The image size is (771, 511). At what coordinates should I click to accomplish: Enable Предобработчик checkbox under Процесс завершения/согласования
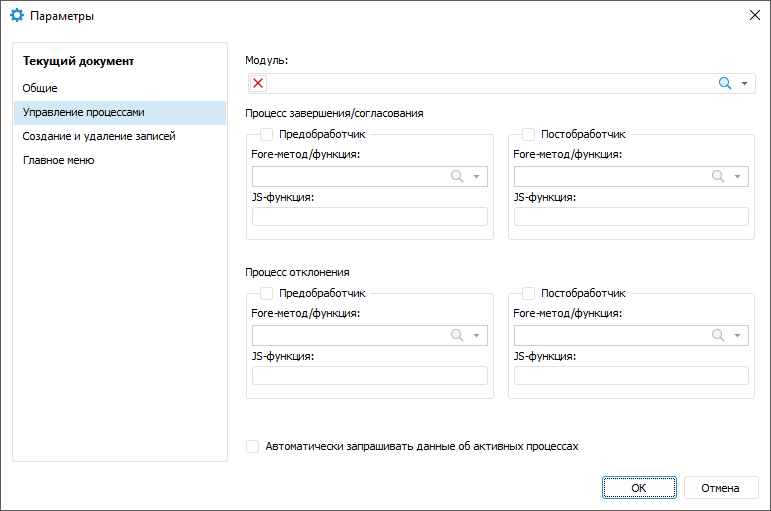(x=267, y=134)
